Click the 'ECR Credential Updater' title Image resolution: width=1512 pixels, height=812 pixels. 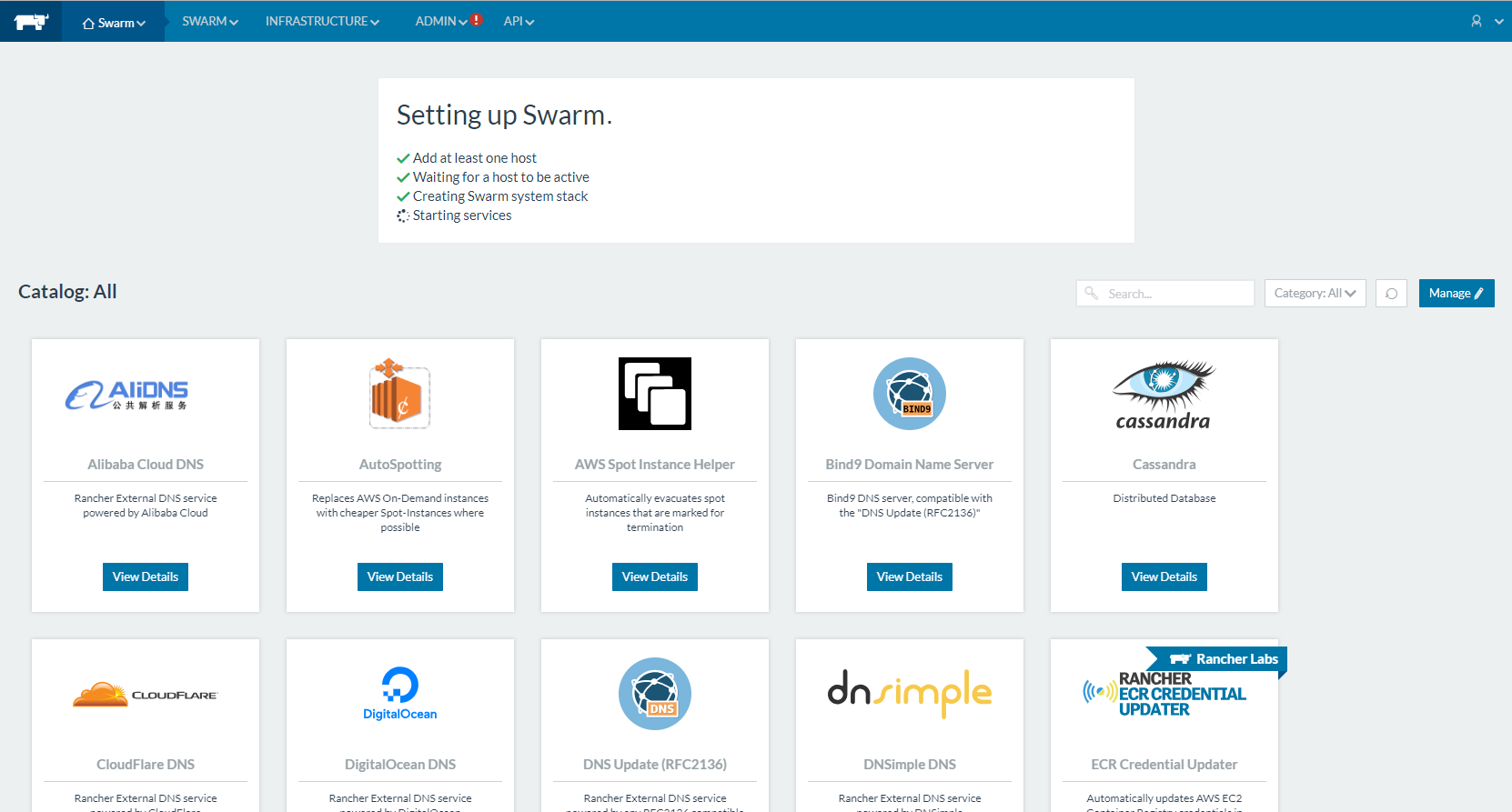pos(1164,765)
